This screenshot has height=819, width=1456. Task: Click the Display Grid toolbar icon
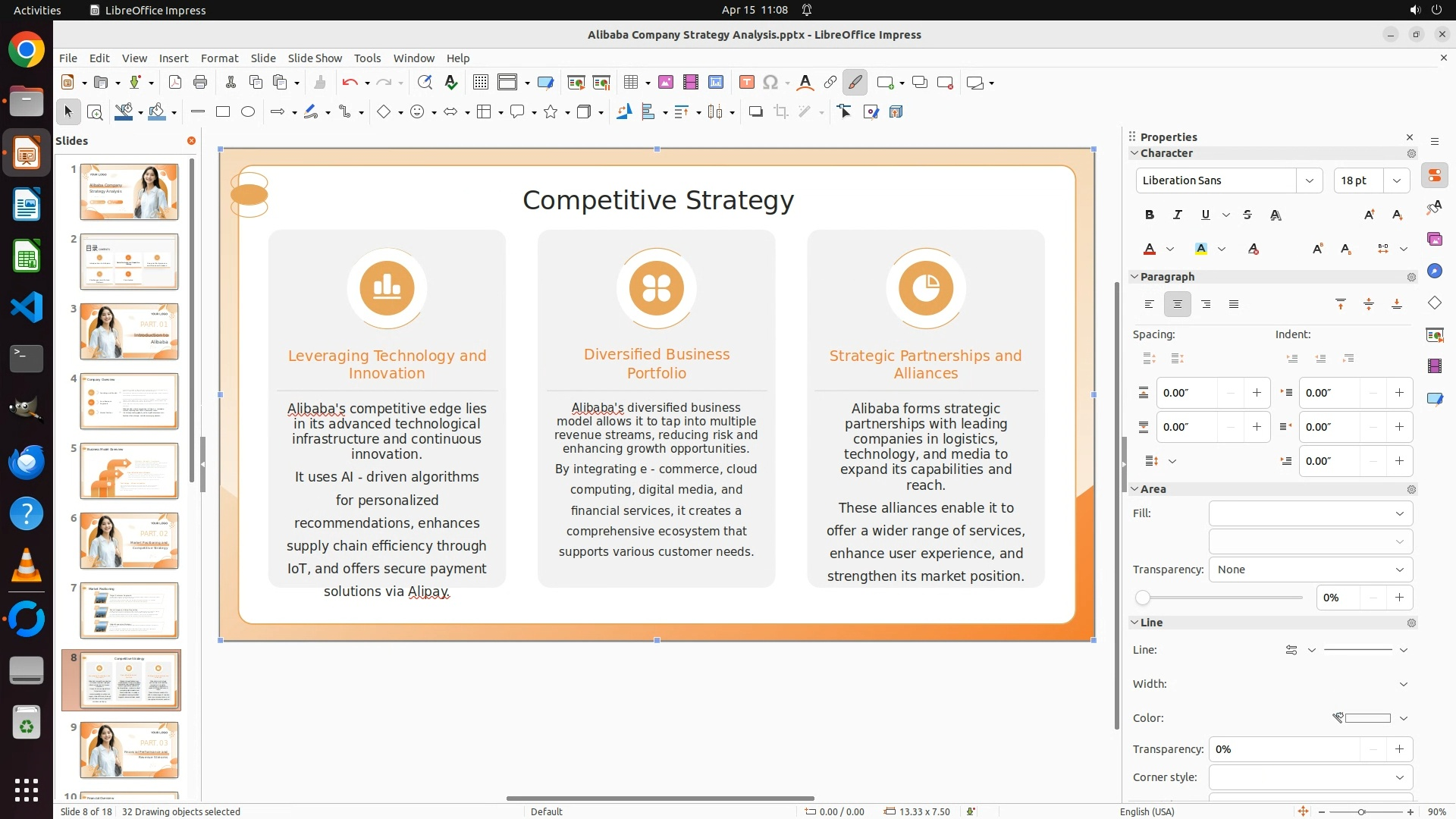480,83
